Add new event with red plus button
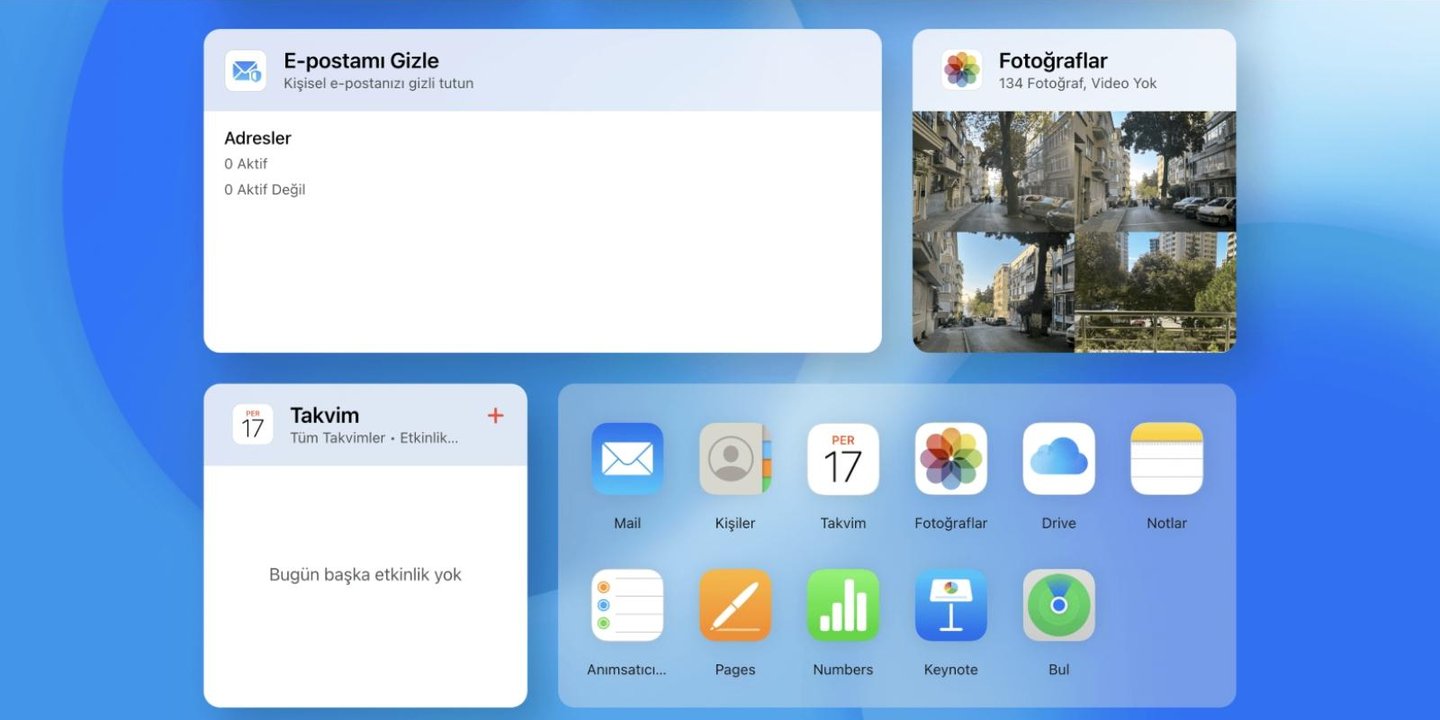 click(495, 416)
